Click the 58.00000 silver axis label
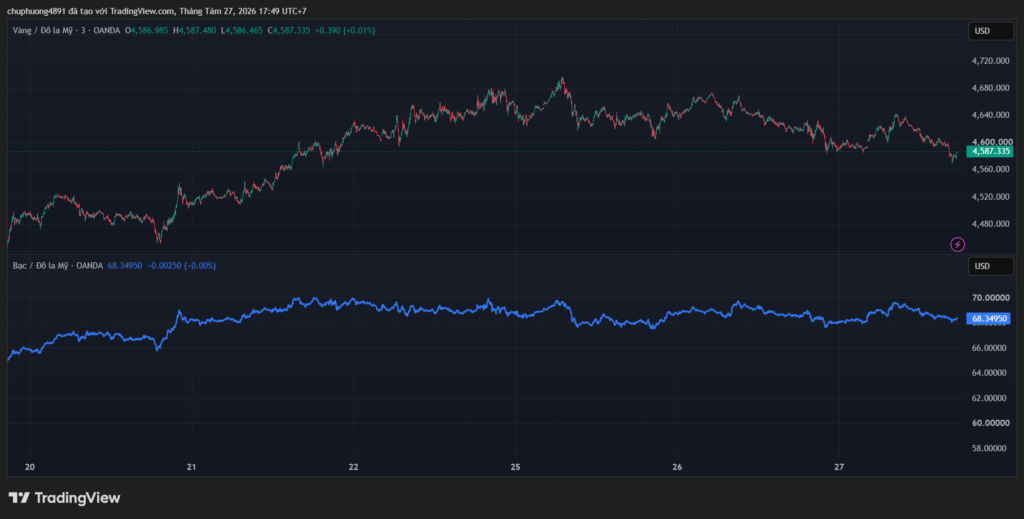 (990, 448)
